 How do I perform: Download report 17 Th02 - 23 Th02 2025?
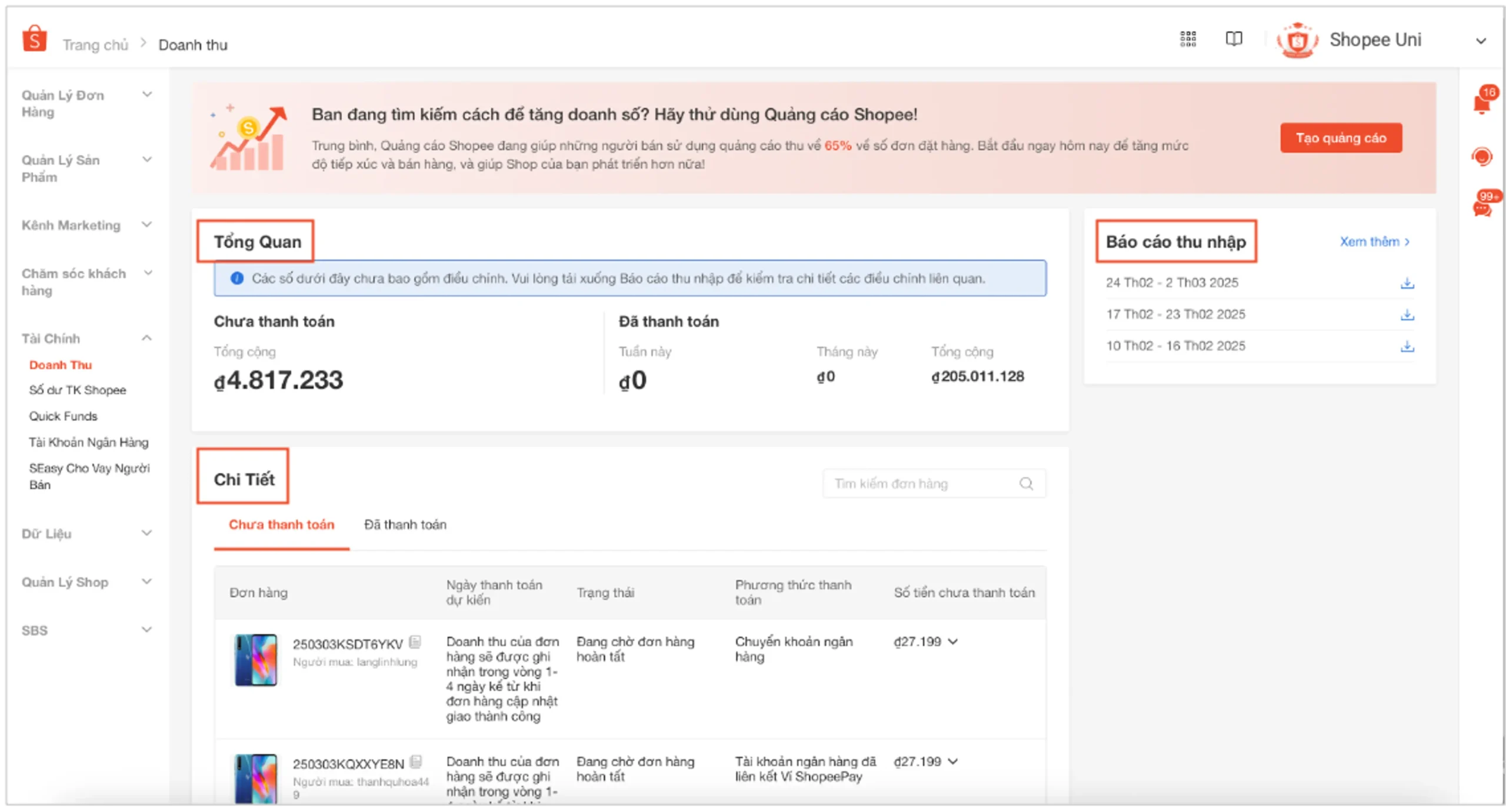click(x=1406, y=315)
